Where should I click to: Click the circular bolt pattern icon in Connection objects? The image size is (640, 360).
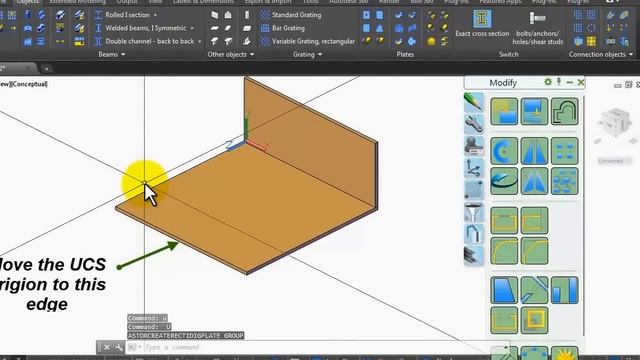[591, 28]
